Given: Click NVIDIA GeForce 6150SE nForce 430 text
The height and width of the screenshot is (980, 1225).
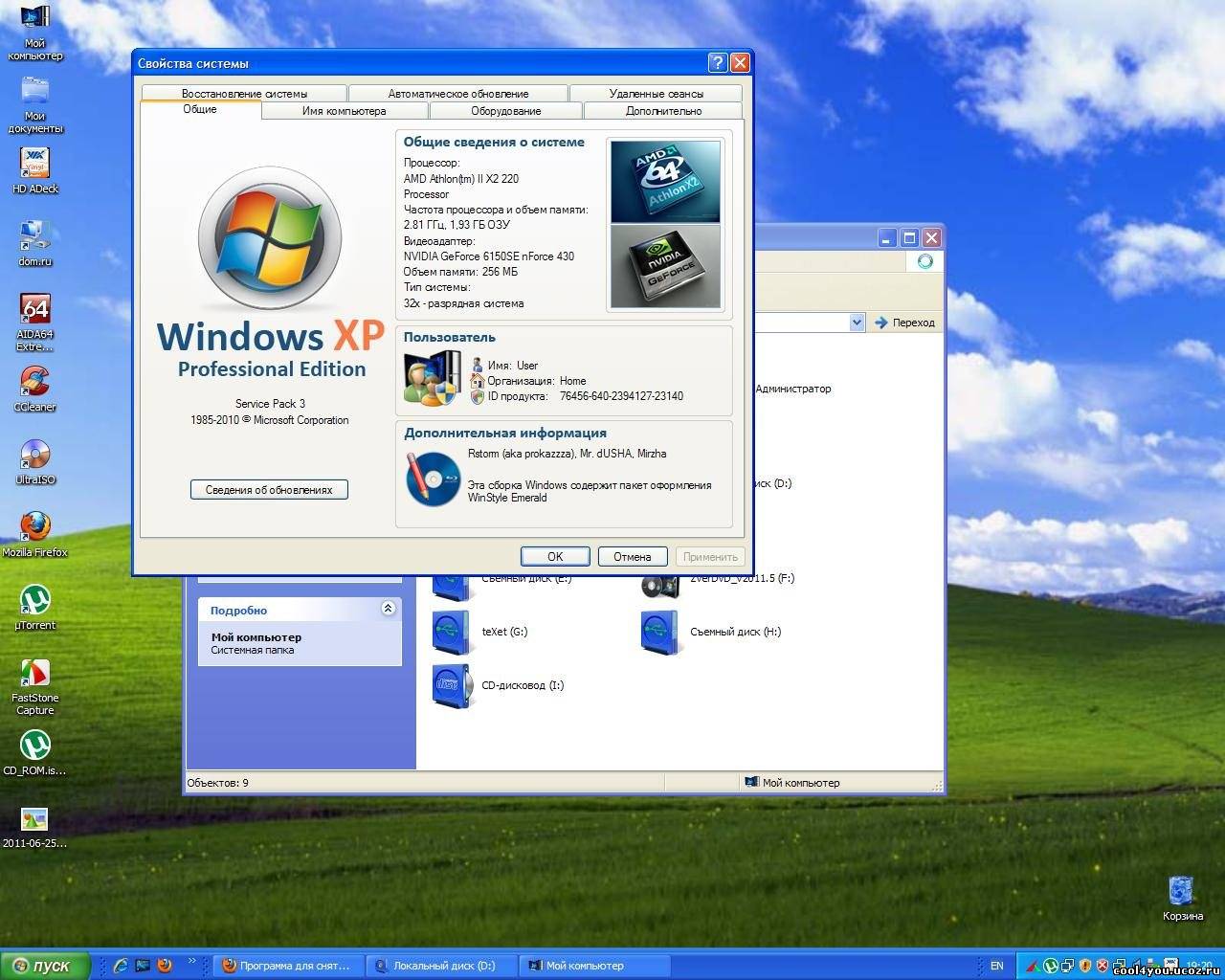Looking at the screenshot, I should [489, 256].
